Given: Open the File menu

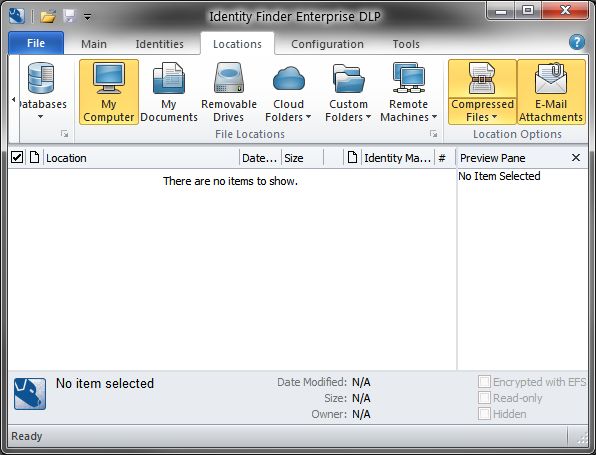Looking at the screenshot, I should click(36, 43).
